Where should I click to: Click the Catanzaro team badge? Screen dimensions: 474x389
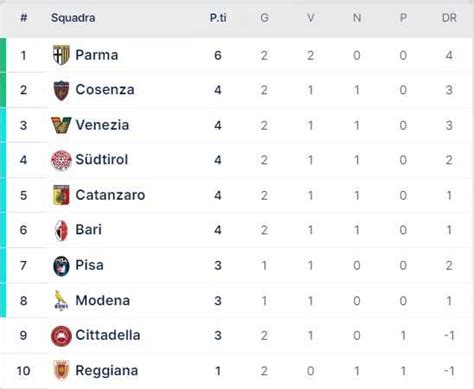tap(61, 195)
